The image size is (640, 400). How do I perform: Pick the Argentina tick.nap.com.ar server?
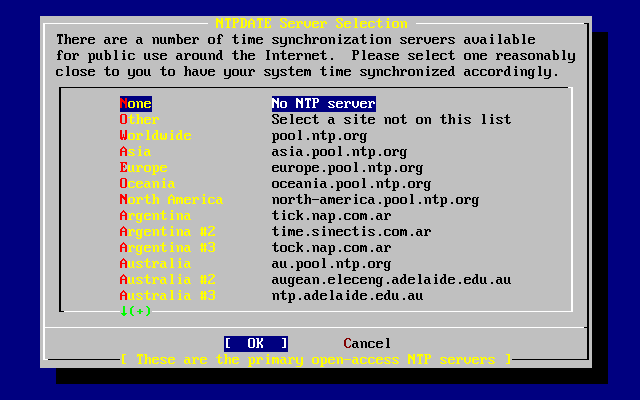[x=155, y=216]
